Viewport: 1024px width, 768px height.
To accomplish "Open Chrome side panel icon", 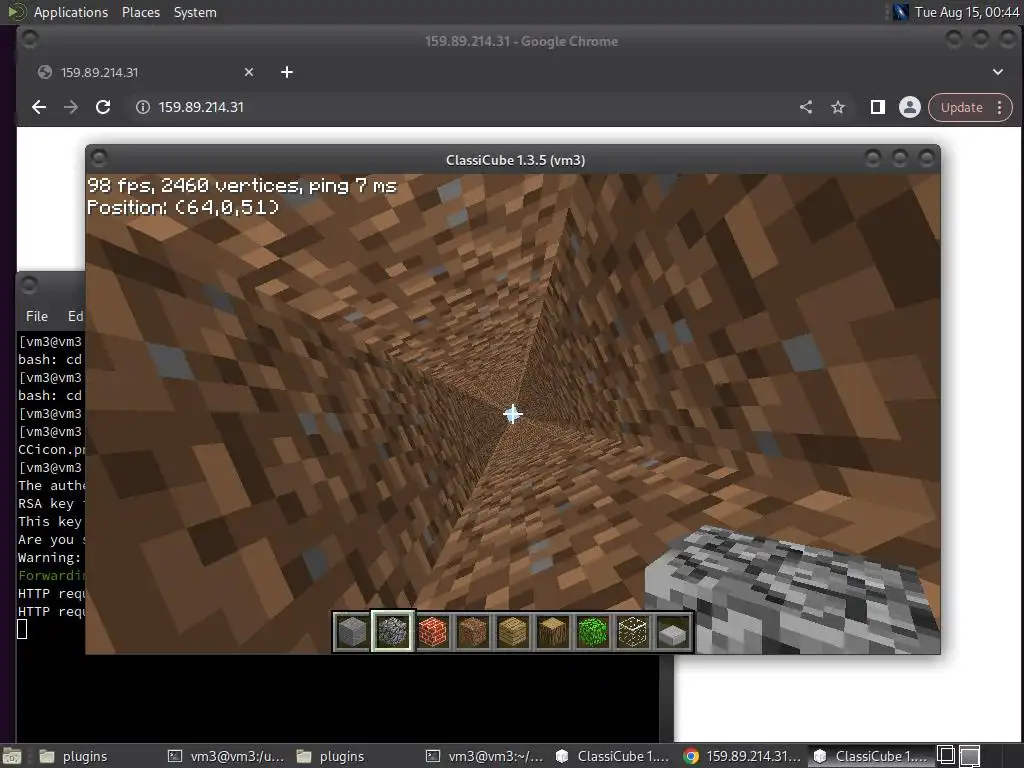I will pyautogui.click(x=878, y=107).
